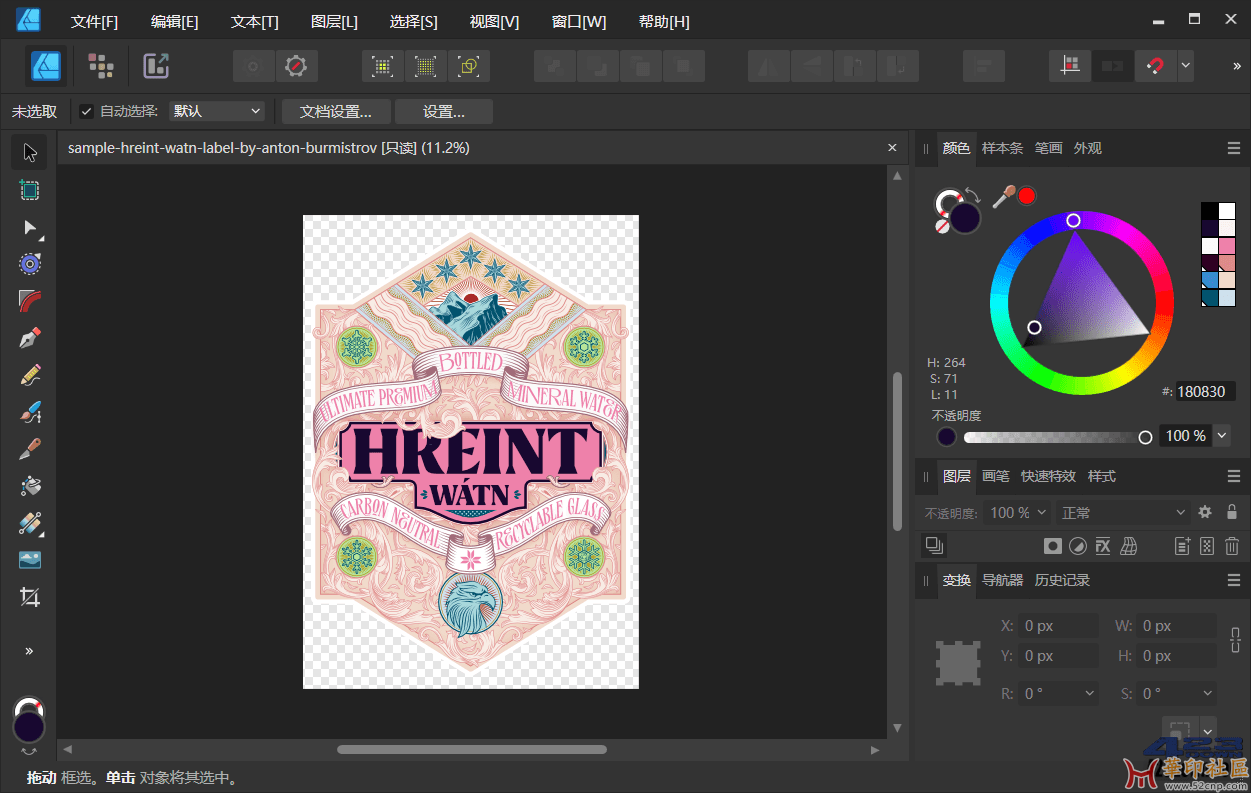The height and width of the screenshot is (793, 1251).
Task: Click the mask layer icon
Action: click(x=1052, y=546)
